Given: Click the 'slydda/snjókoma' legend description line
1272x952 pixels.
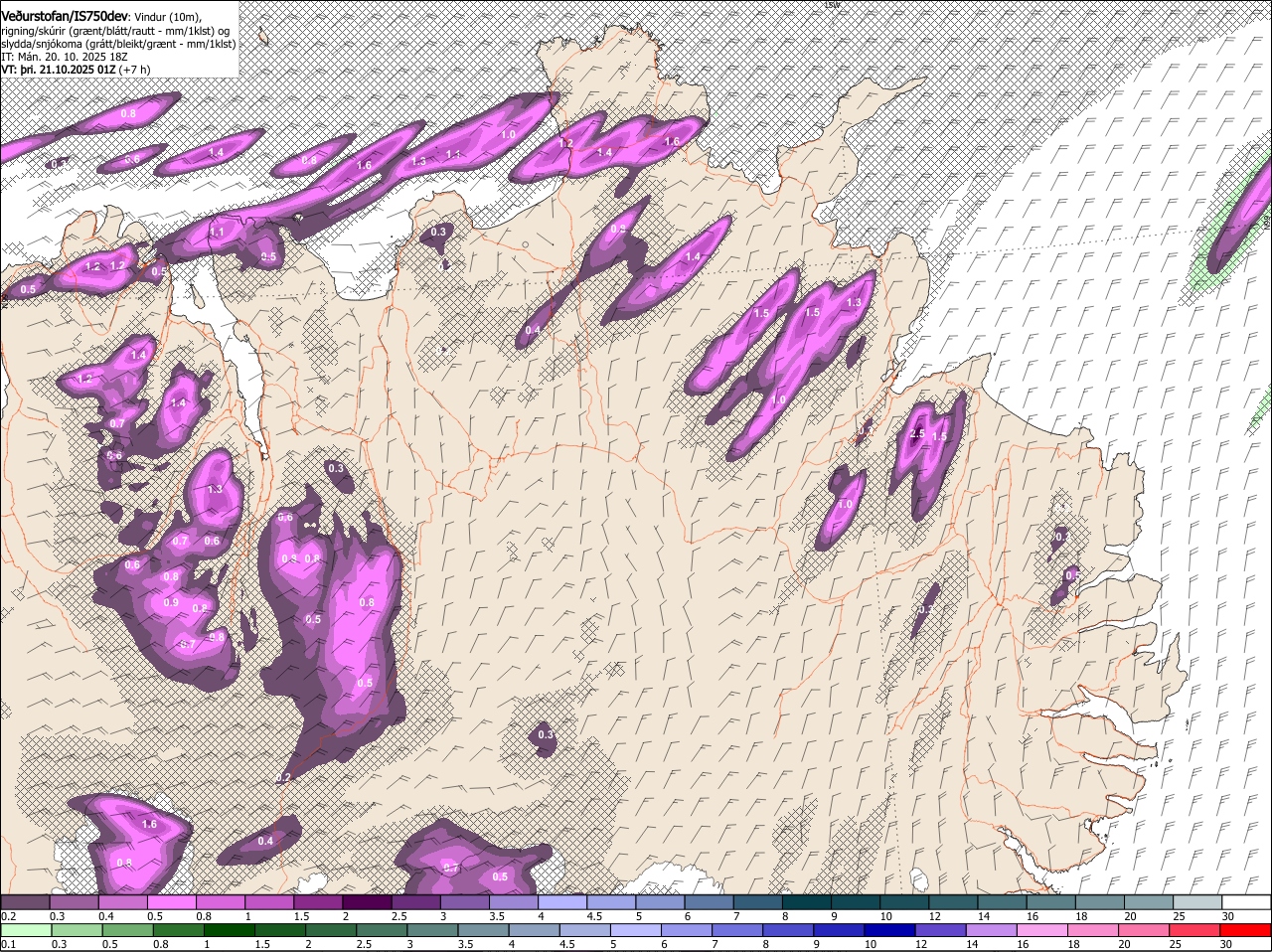Looking at the screenshot, I should [x=118, y=44].
